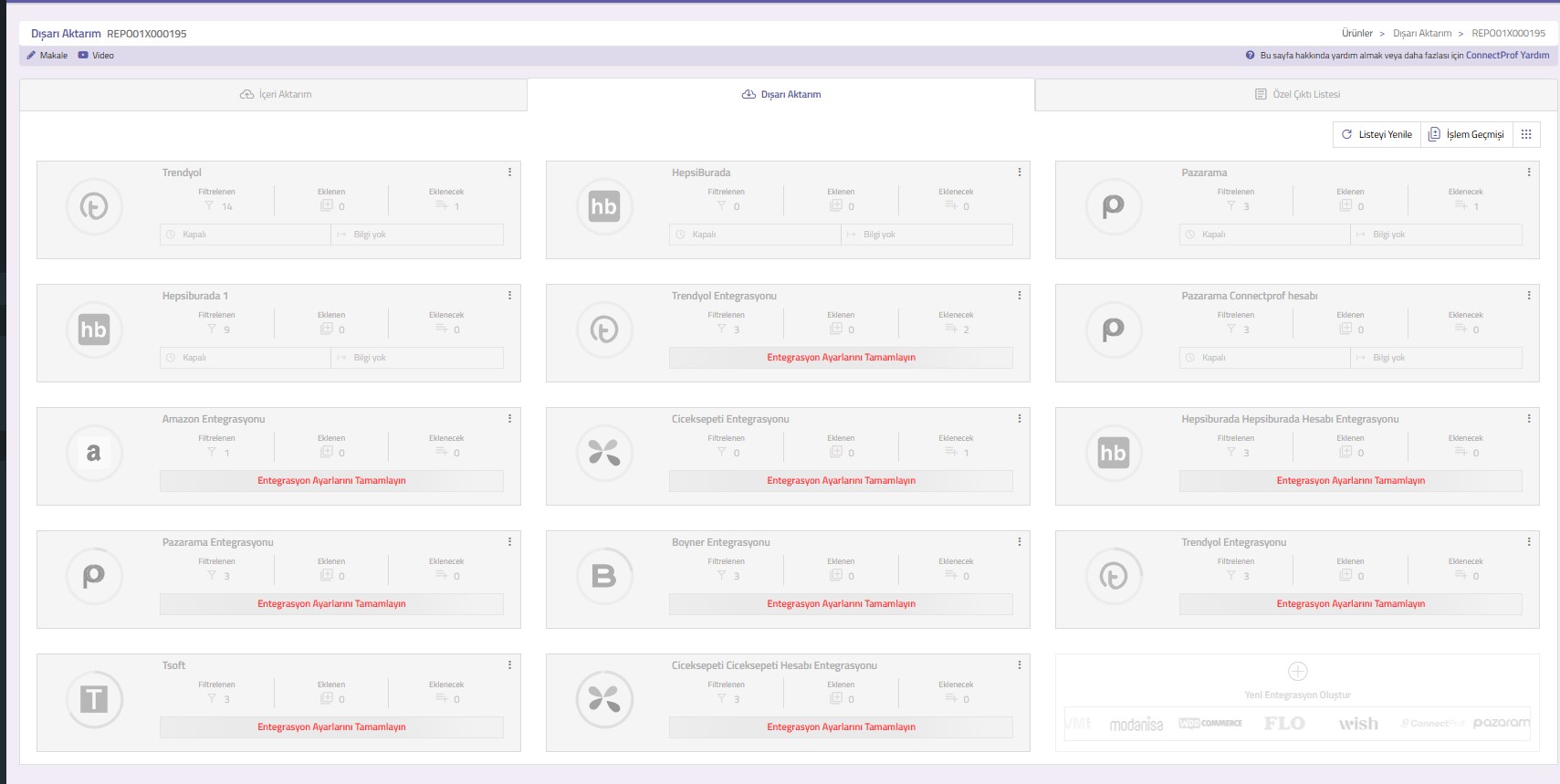Click the plus icon for new integration

pyautogui.click(x=1297, y=672)
